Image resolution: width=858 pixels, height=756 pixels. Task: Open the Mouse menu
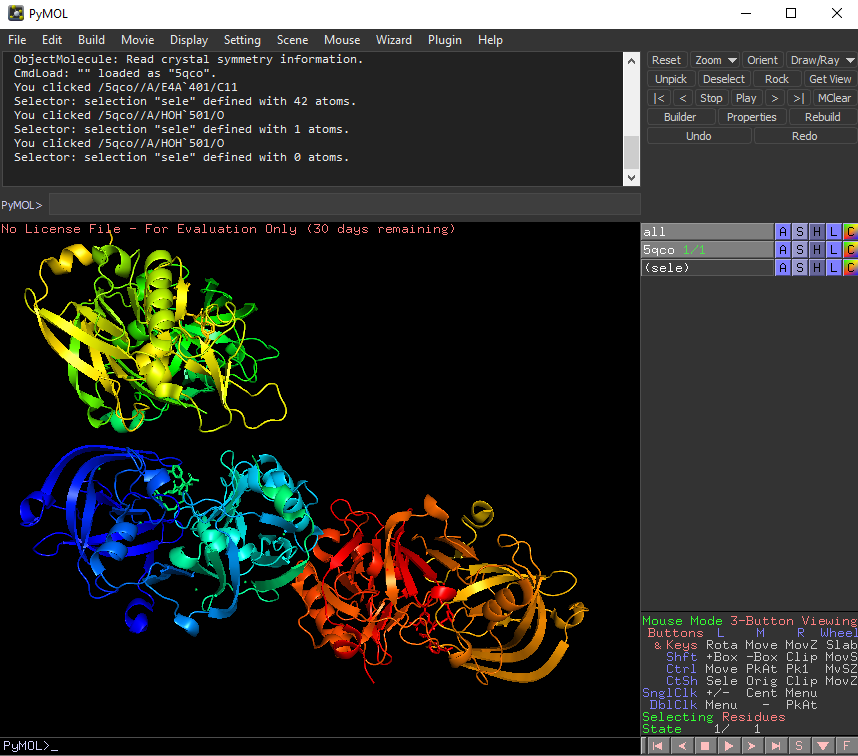tap(342, 40)
